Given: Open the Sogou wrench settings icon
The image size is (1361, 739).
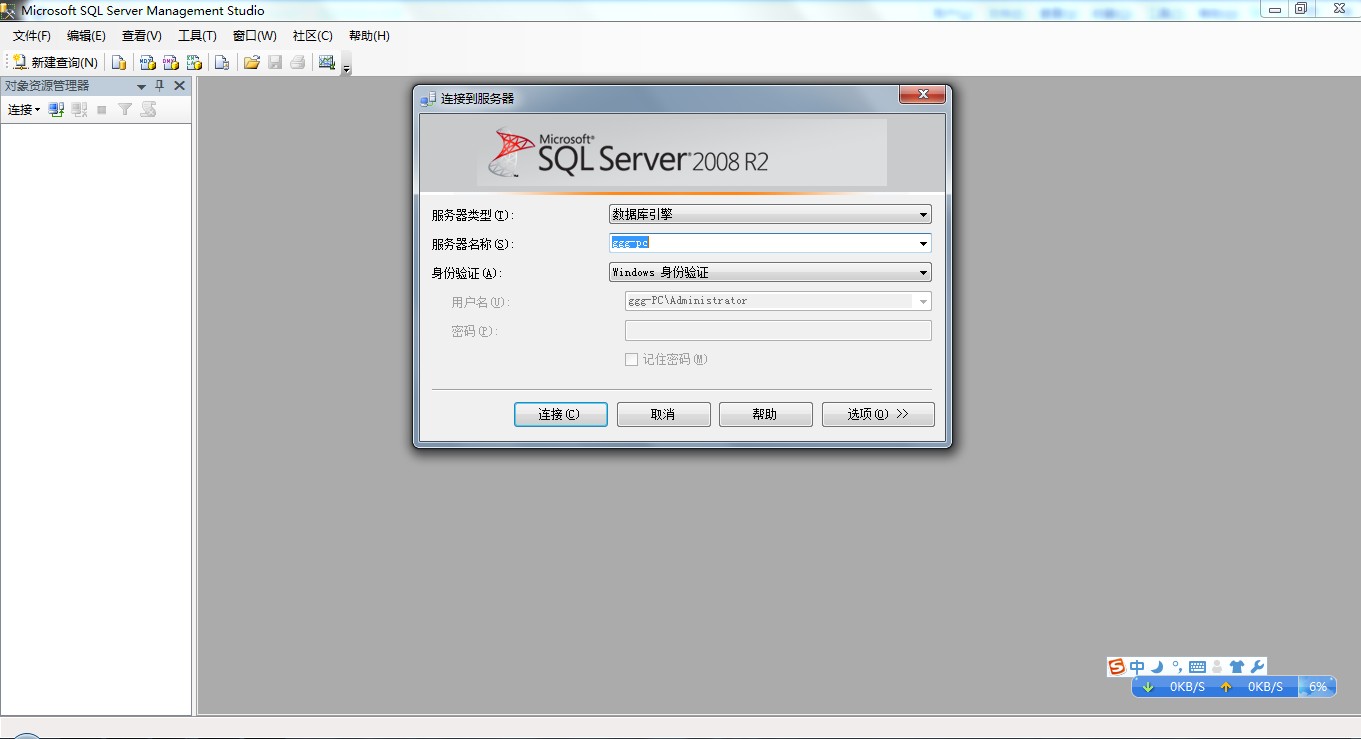Looking at the screenshot, I should (x=1258, y=667).
